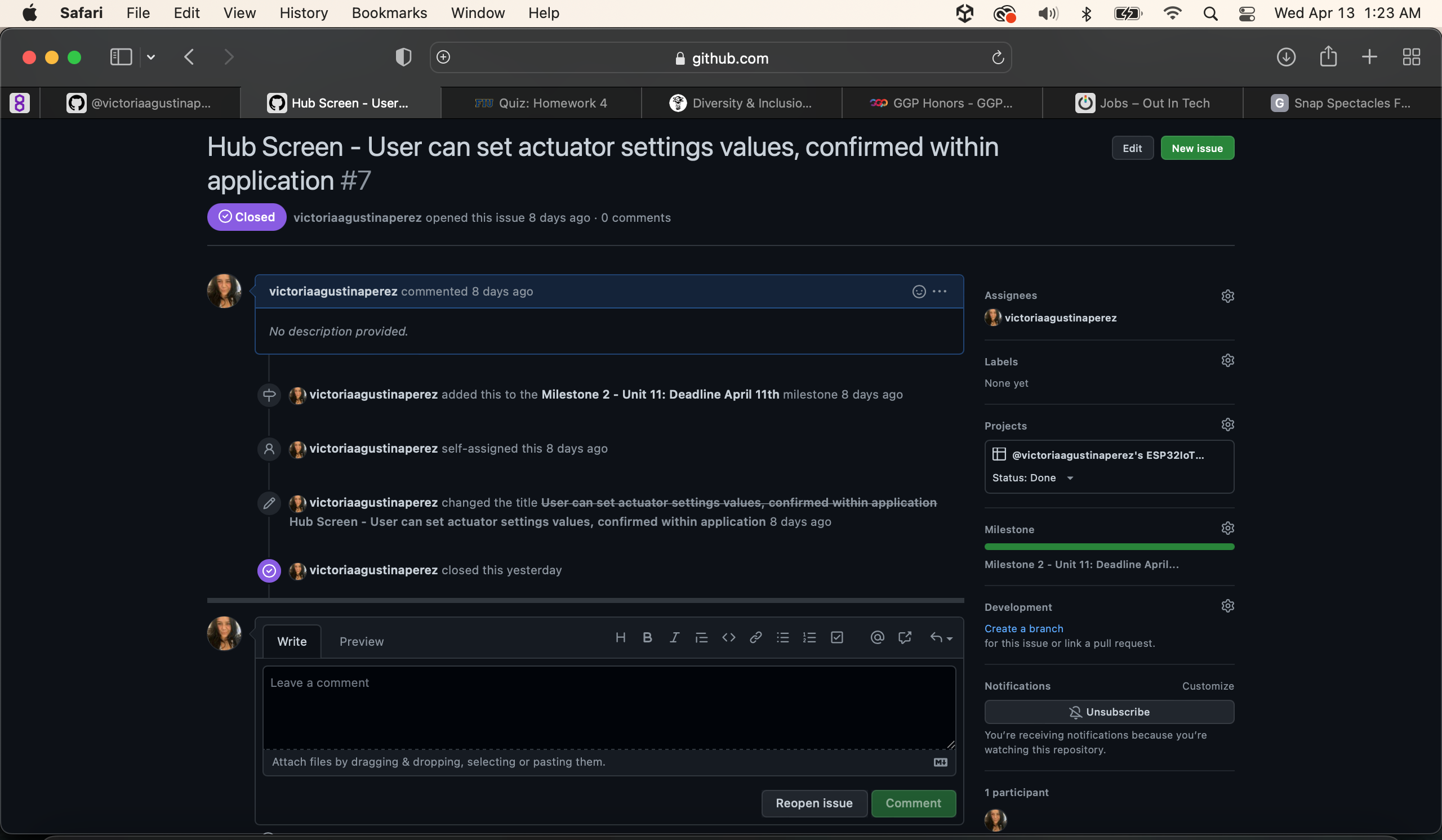The width and height of the screenshot is (1442, 840).
Task: Expand the Status: Done dropdown
Action: [x=1070, y=478]
